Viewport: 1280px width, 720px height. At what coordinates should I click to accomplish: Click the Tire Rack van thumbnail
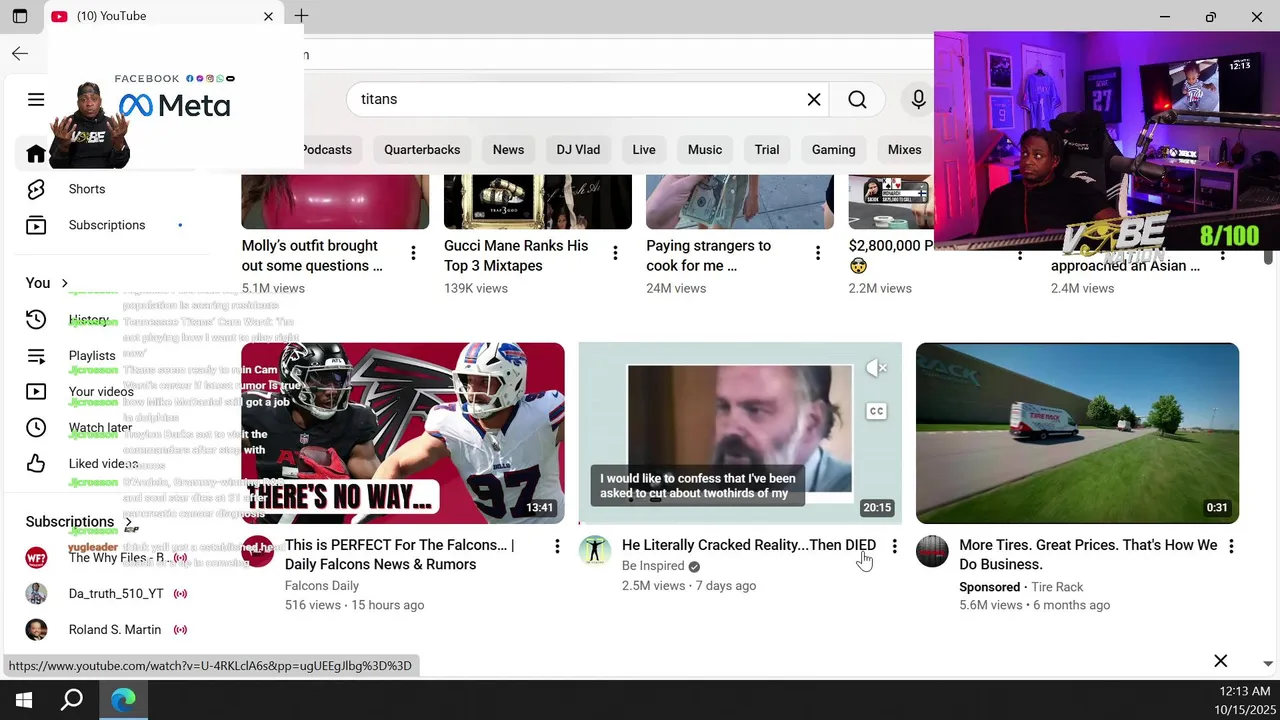point(1077,433)
